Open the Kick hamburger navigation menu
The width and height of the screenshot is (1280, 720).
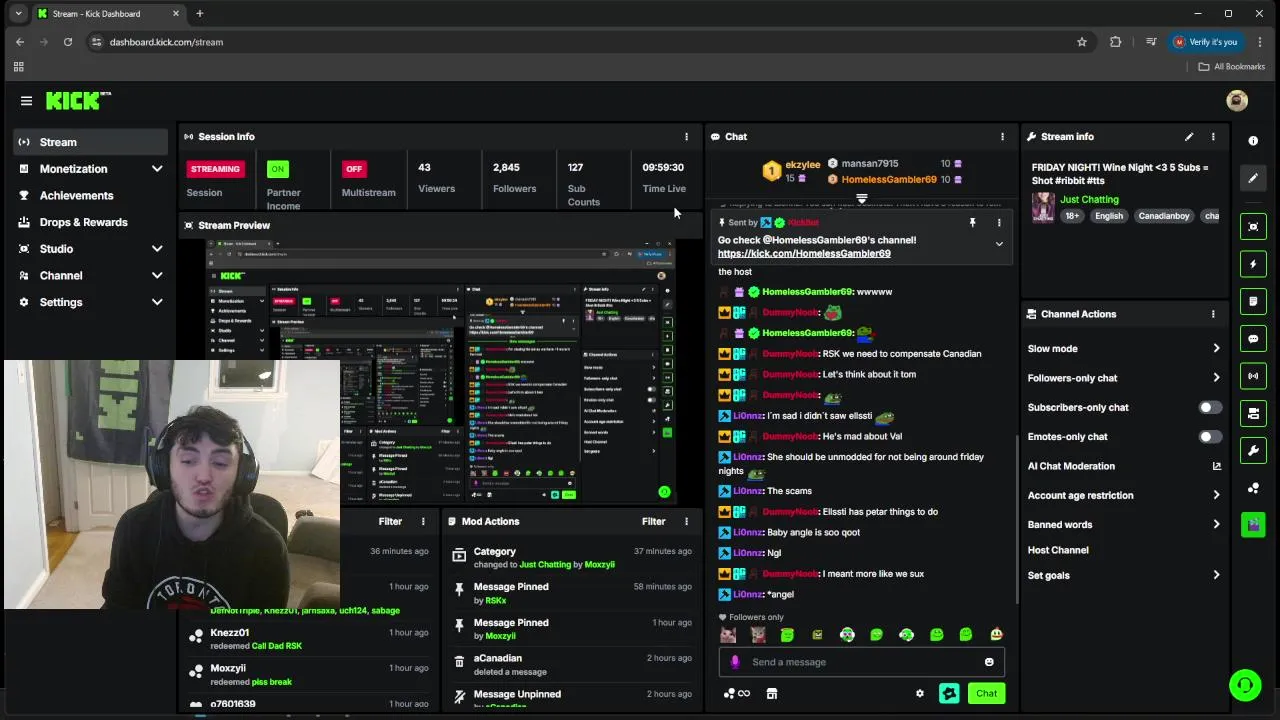[26, 101]
